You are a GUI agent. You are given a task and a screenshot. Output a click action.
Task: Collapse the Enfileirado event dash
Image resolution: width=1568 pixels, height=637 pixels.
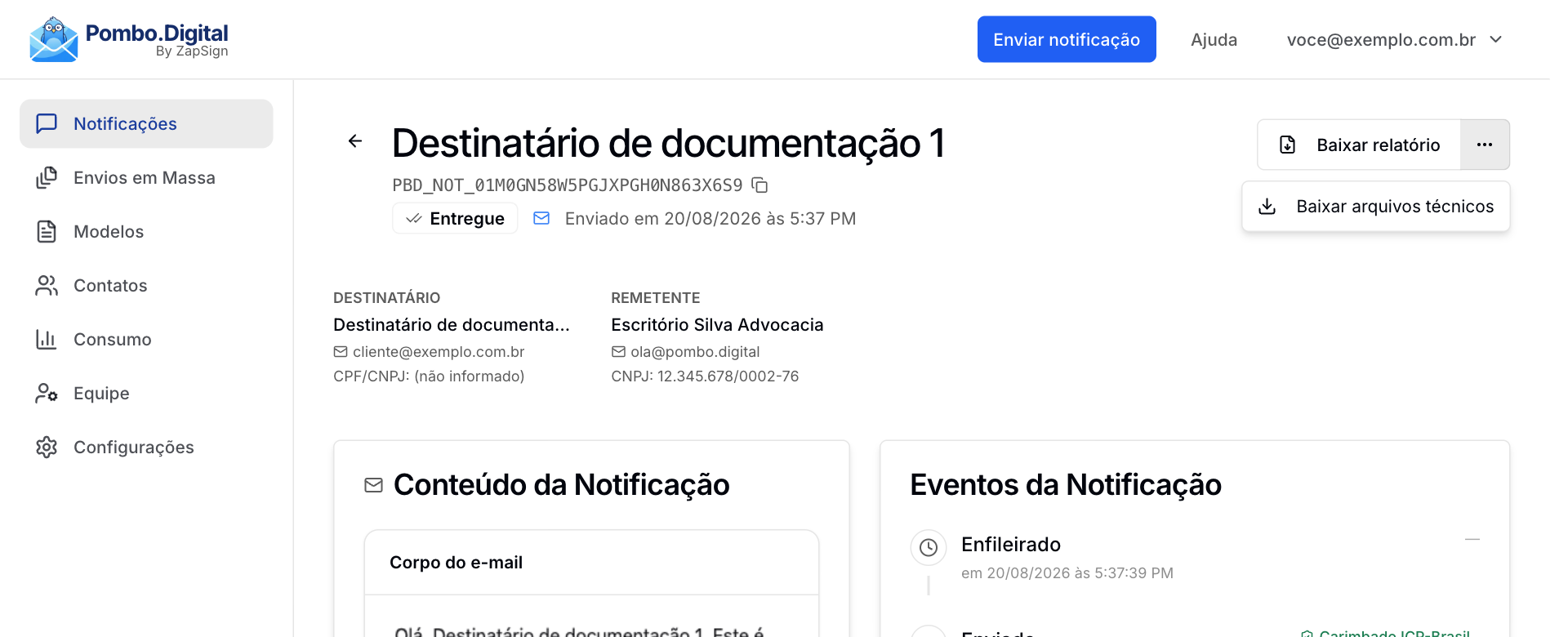coord(1472,540)
